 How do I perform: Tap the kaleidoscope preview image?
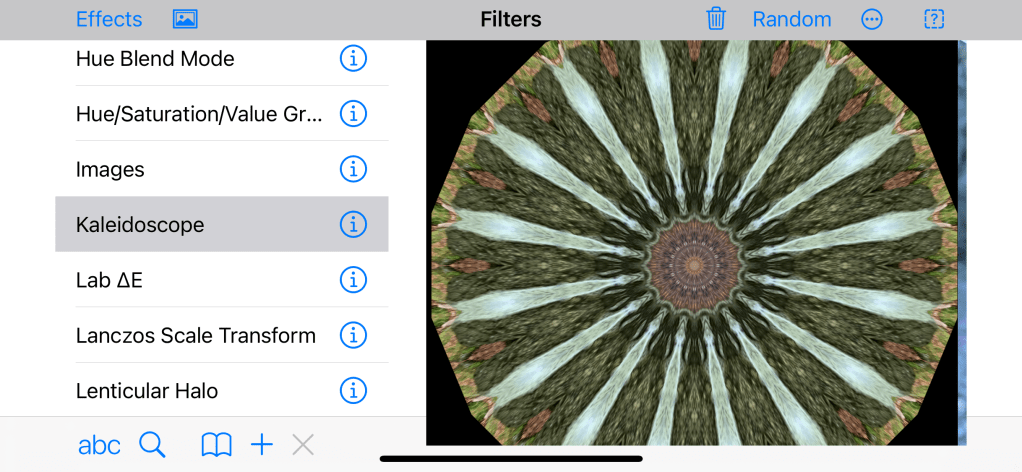(x=693, y=243)
